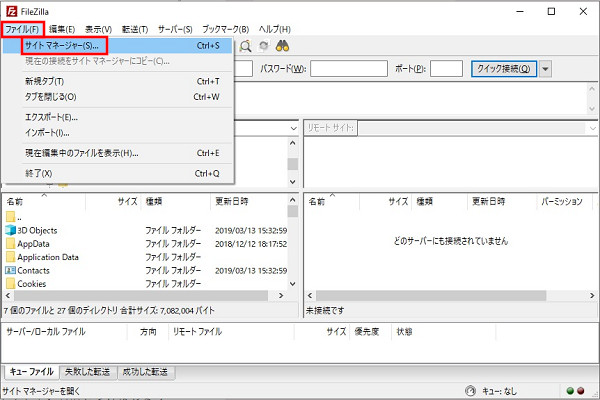Choose 現在編集中のファイルを表示(H)... entry
Screen dimensions: 600x400
117,153
